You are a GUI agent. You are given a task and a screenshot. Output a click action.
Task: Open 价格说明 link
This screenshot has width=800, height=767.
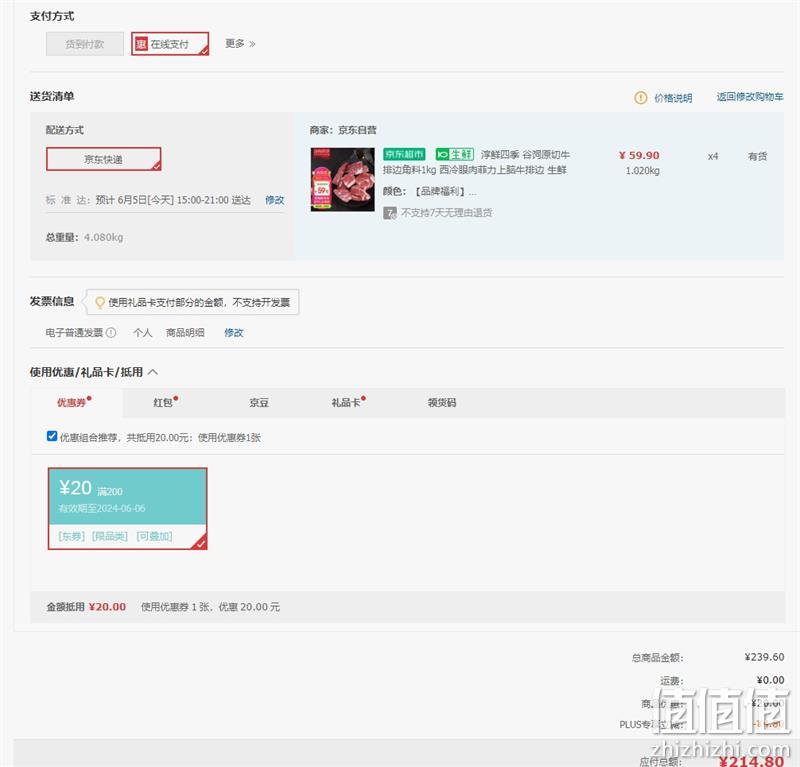673,97
